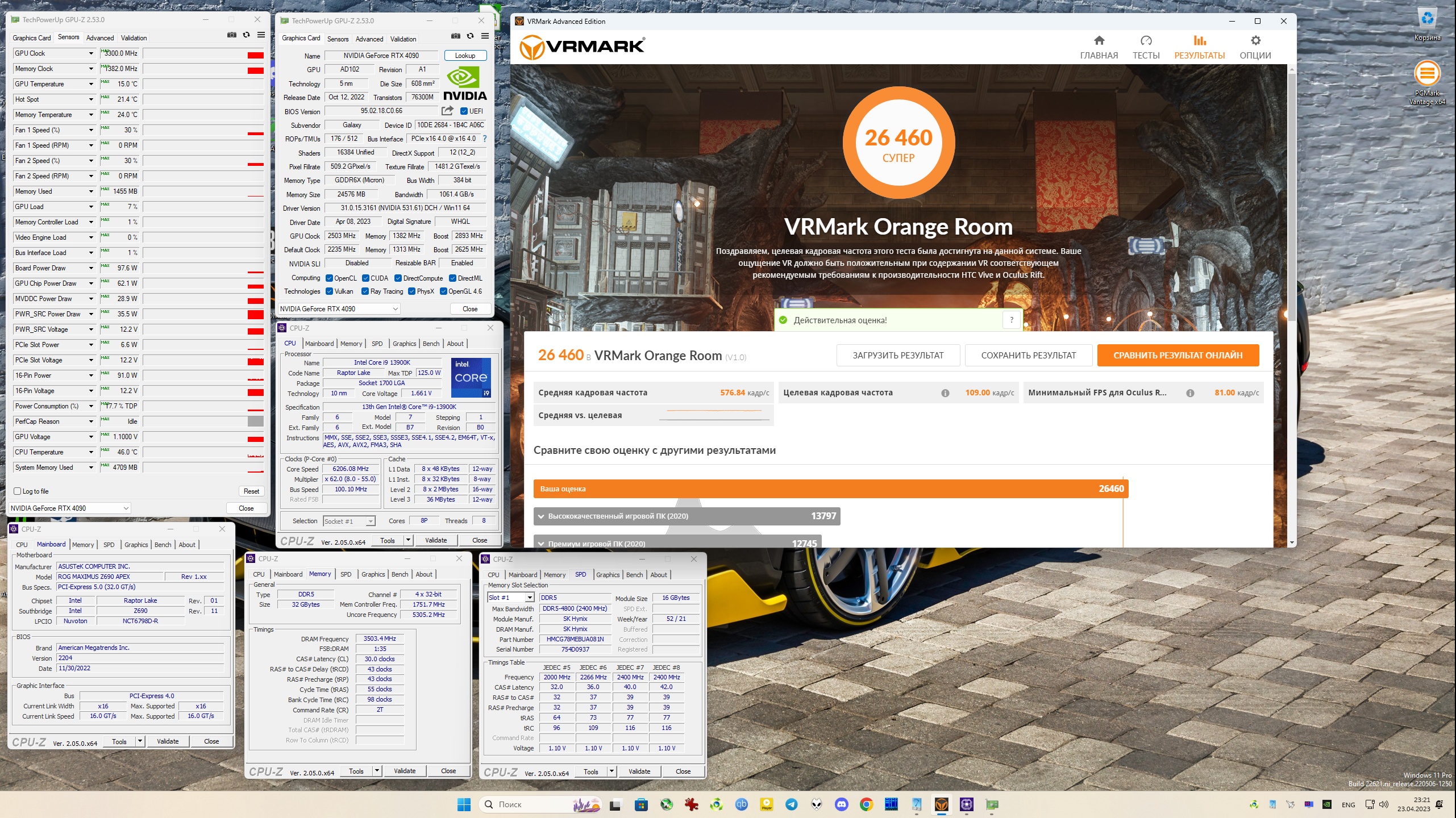Viewport: 1456px width, 818px height.
Task: Switch to Bench tab in CPU-Z CPU window
Action: coord(431,344)
